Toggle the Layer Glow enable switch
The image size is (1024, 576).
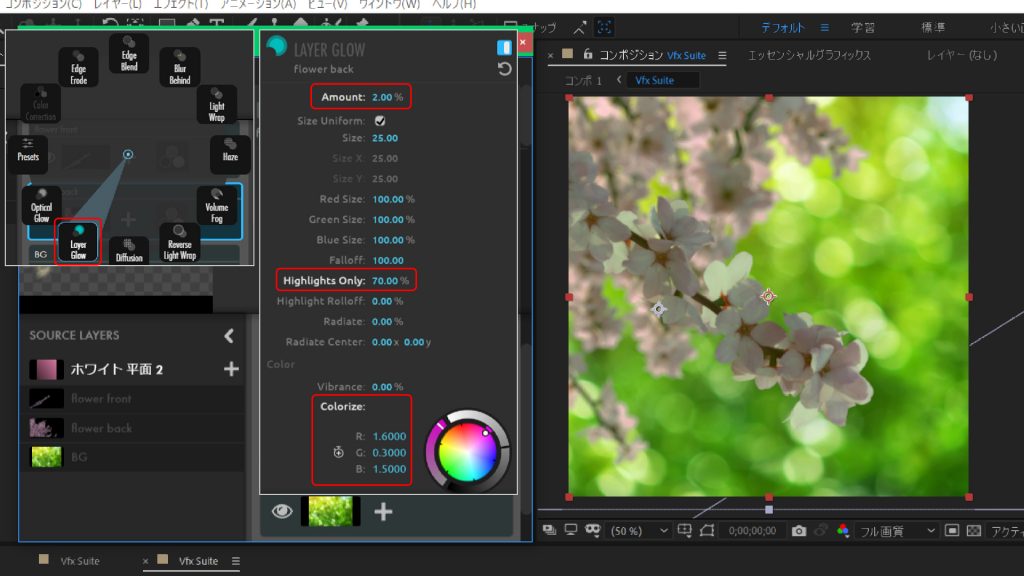point(504,47)
